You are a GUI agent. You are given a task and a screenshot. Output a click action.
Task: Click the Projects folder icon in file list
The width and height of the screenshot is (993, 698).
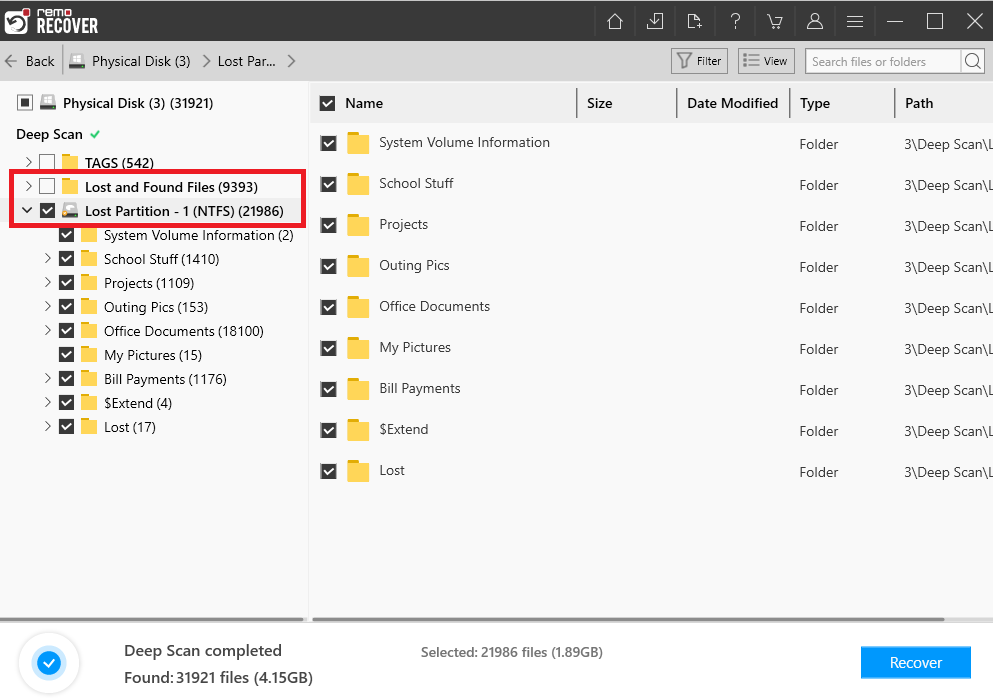[358, 225]
